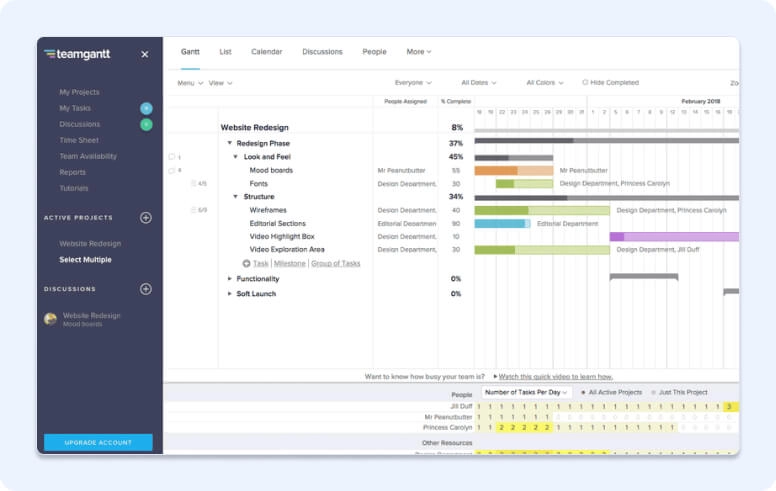Click the 37% complete value for Redesign Phase
The width and height of the screenshot is (776, 491).
(456, 144)
